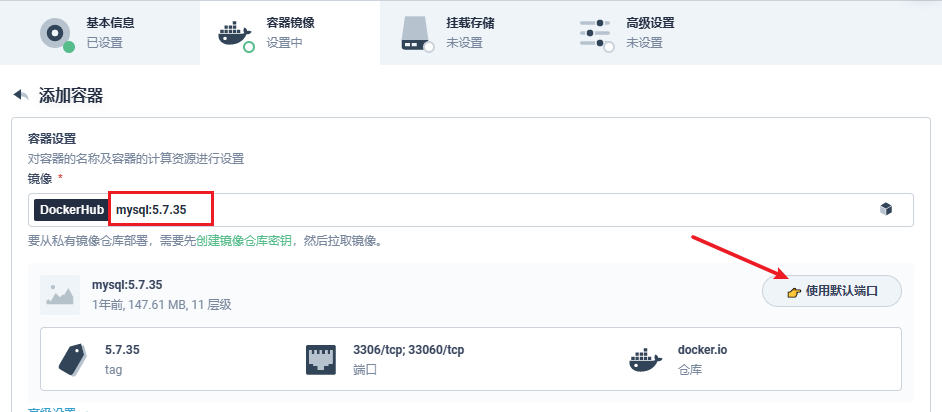Open the 创建镜像仓库密钥 link

pos(244,241)
